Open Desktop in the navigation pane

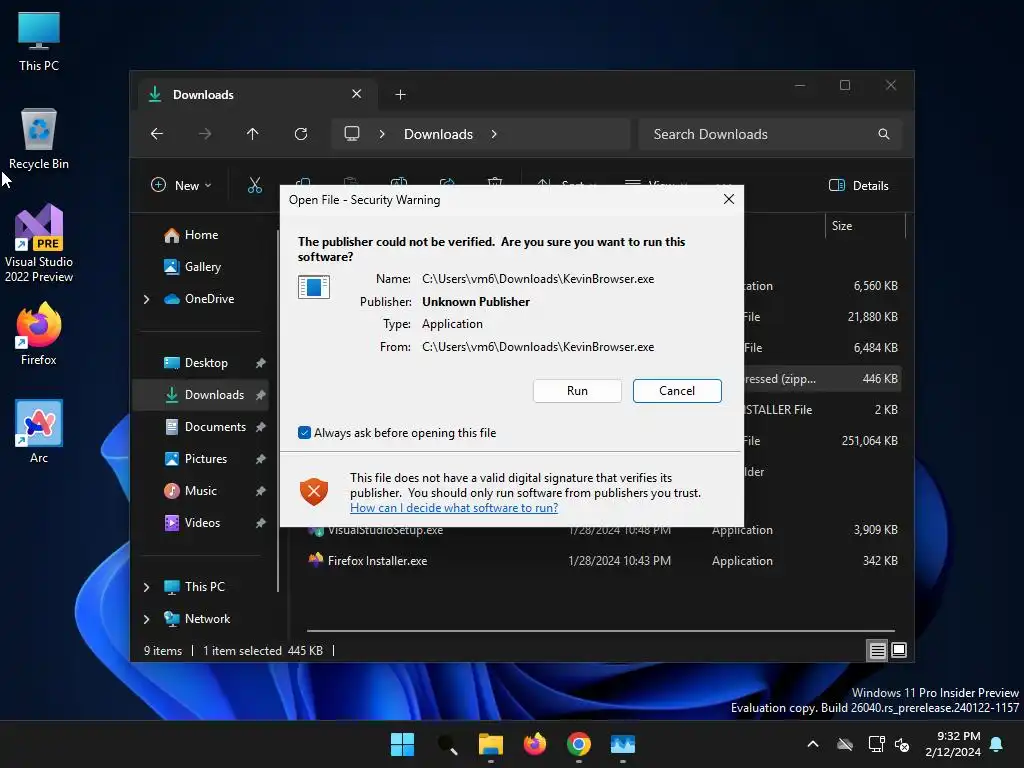coord(206,362)
